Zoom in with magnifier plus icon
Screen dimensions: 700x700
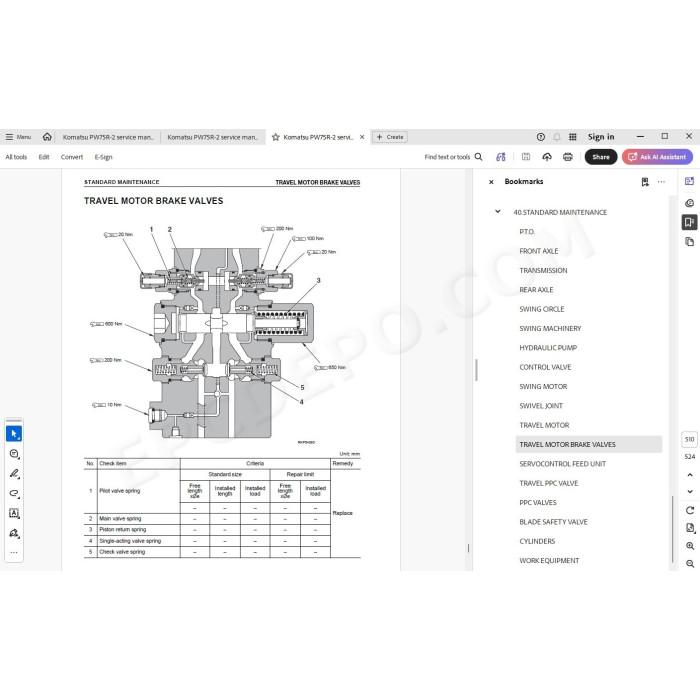690,546
